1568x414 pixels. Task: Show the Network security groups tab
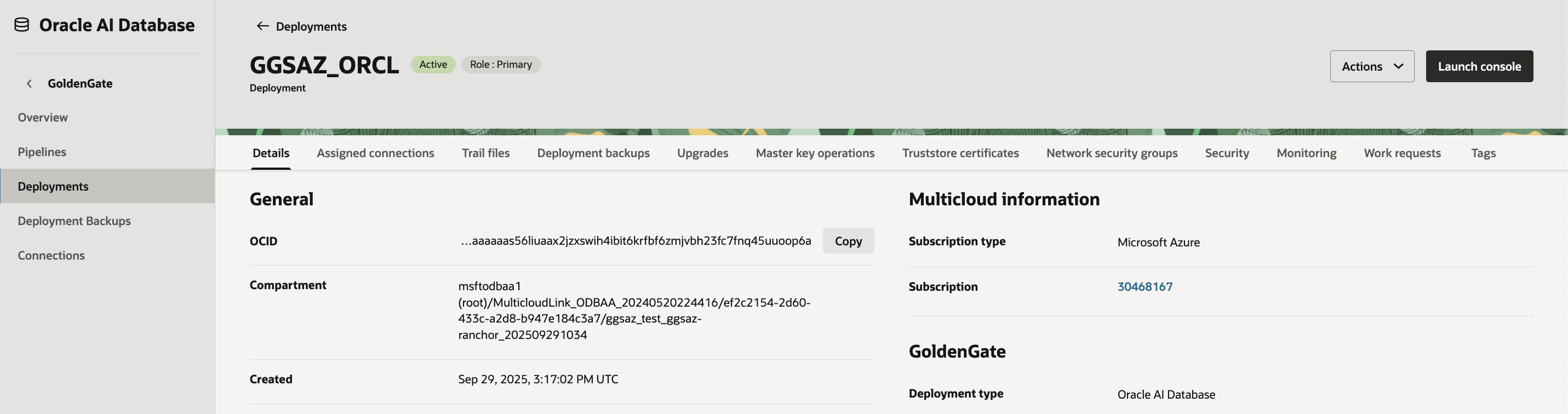pos(1112,153)
